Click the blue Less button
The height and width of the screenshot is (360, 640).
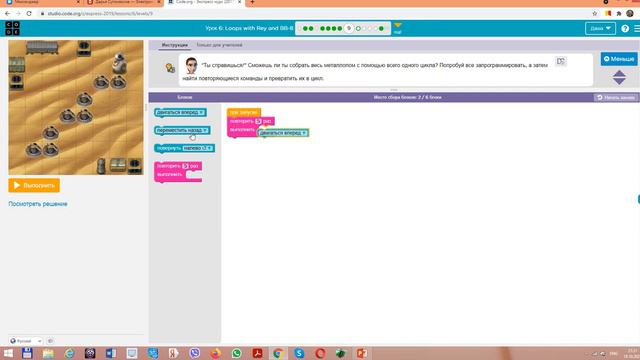coord(619,59)
